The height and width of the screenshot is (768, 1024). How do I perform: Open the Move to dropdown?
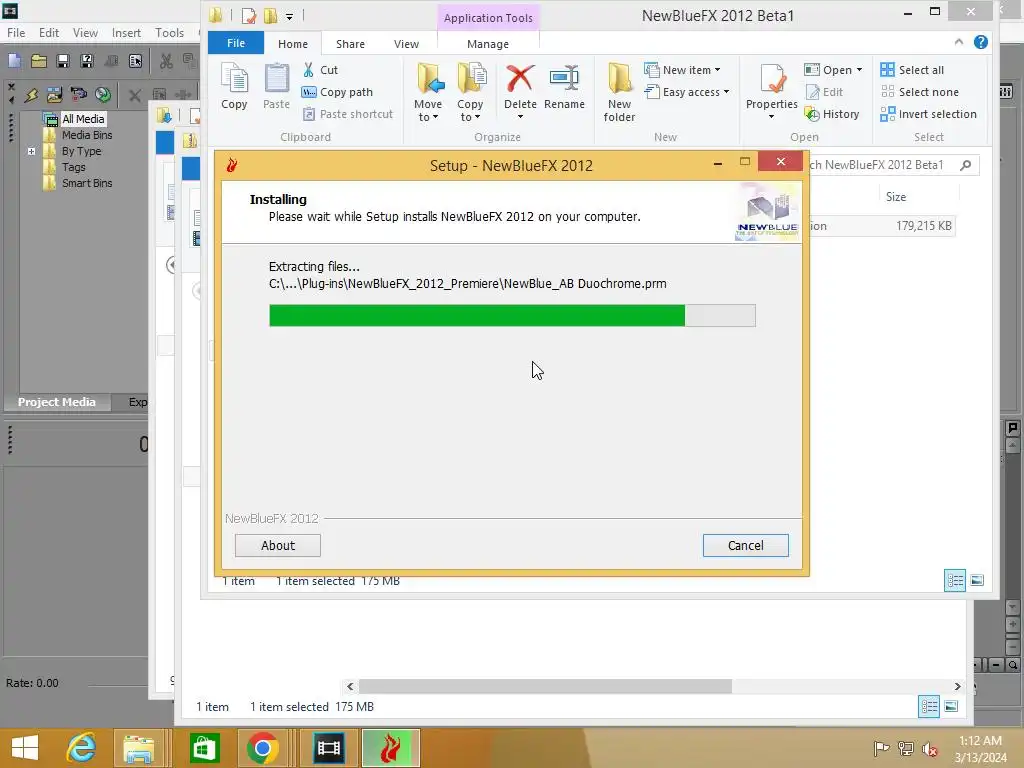(x=428, y=93)
